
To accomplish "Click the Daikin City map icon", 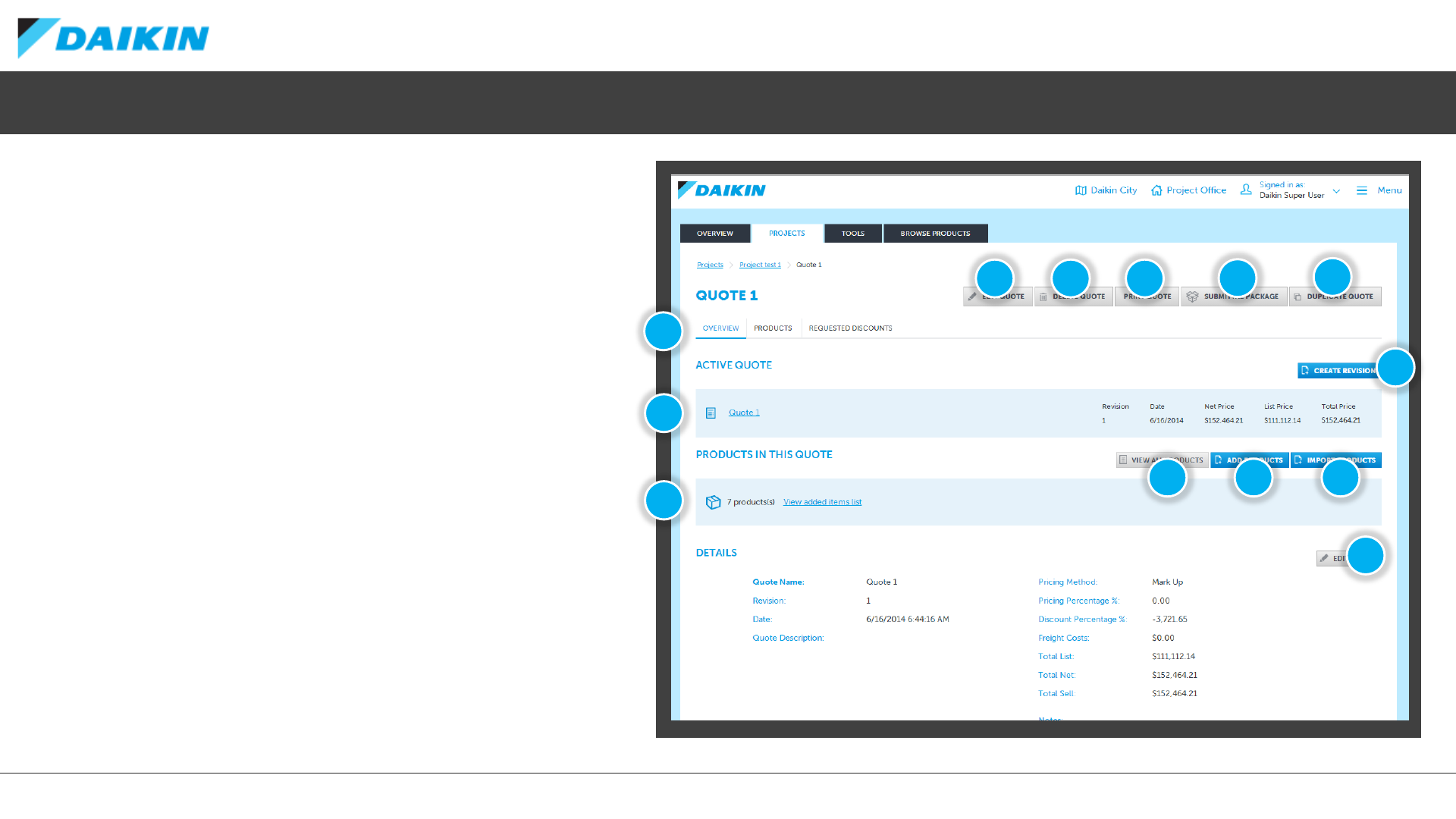I will coord(1081,190).
